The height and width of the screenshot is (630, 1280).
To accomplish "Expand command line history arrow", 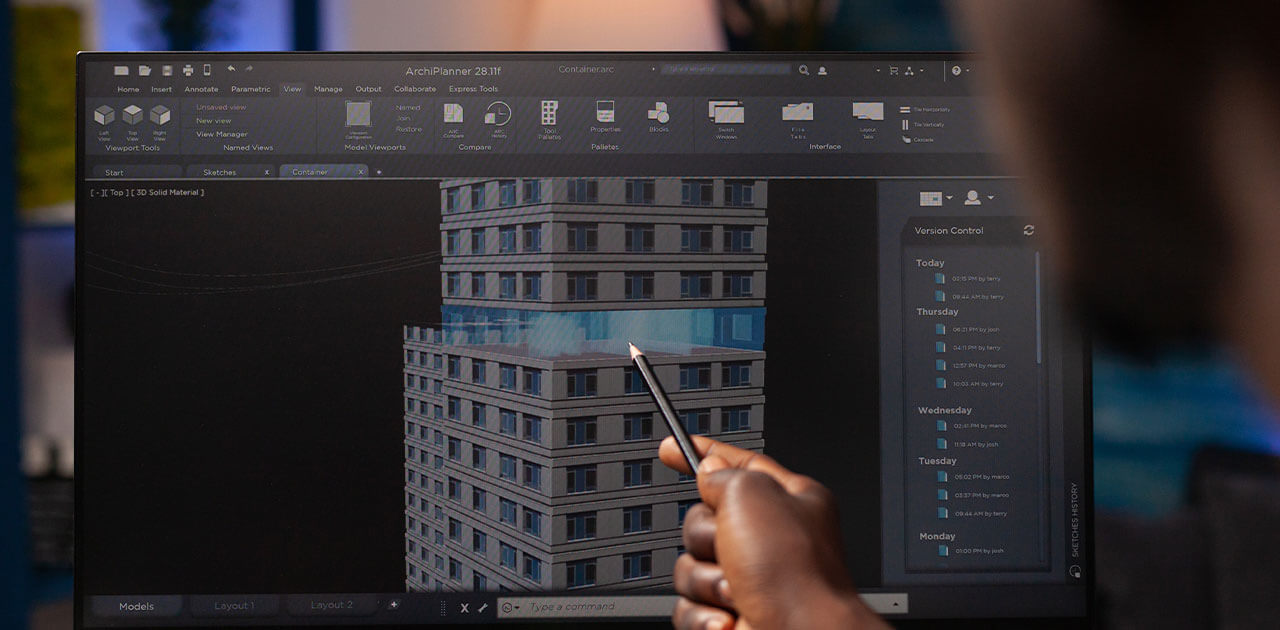I will click(x=897, y=603).
